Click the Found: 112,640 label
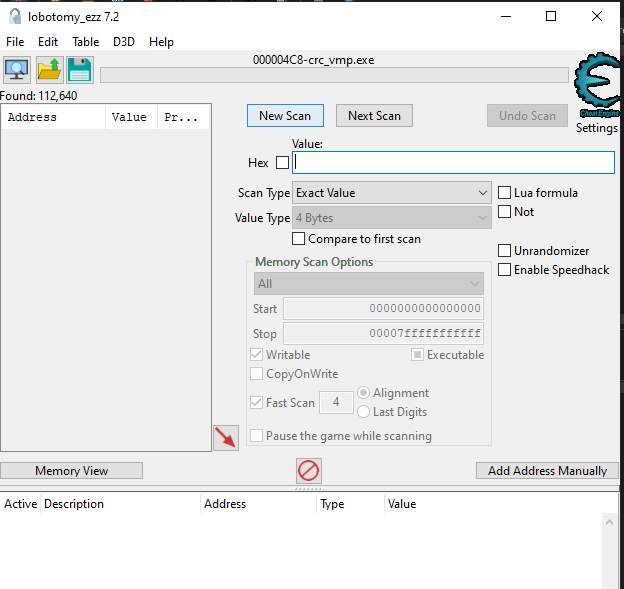The width and height of the screenshot is (624, 589). click(x=39, y=96)
